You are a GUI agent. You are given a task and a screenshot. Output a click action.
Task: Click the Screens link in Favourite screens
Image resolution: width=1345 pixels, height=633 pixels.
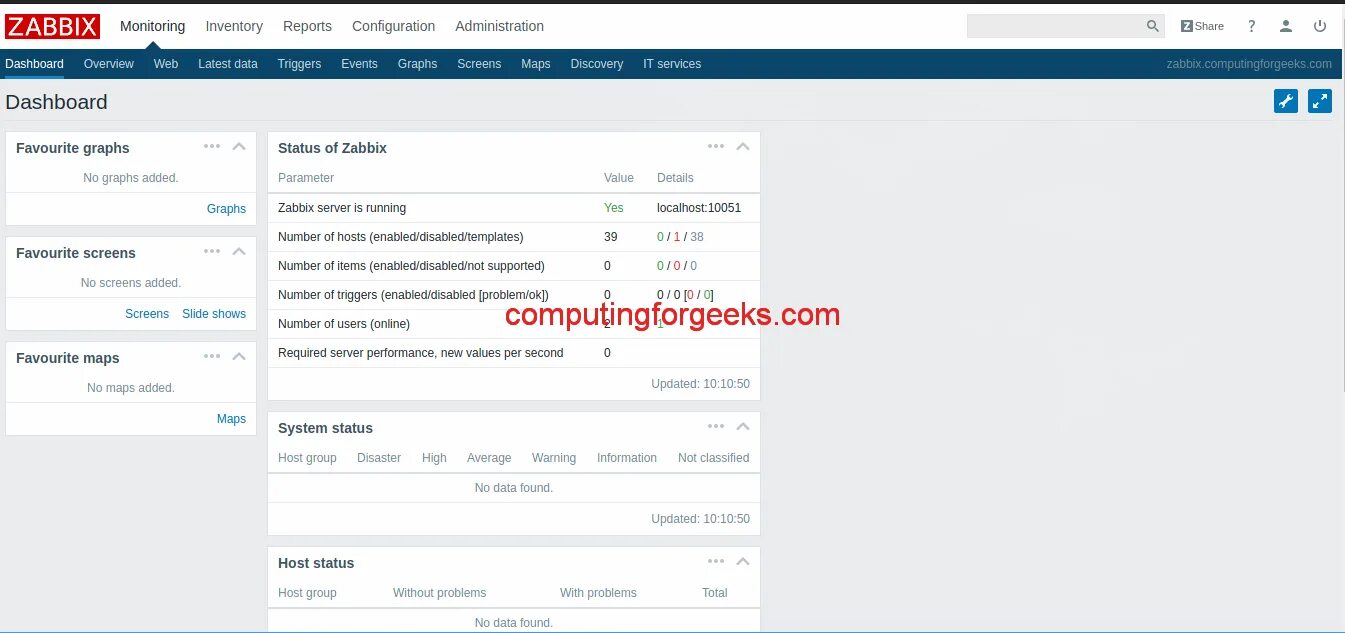147,314
